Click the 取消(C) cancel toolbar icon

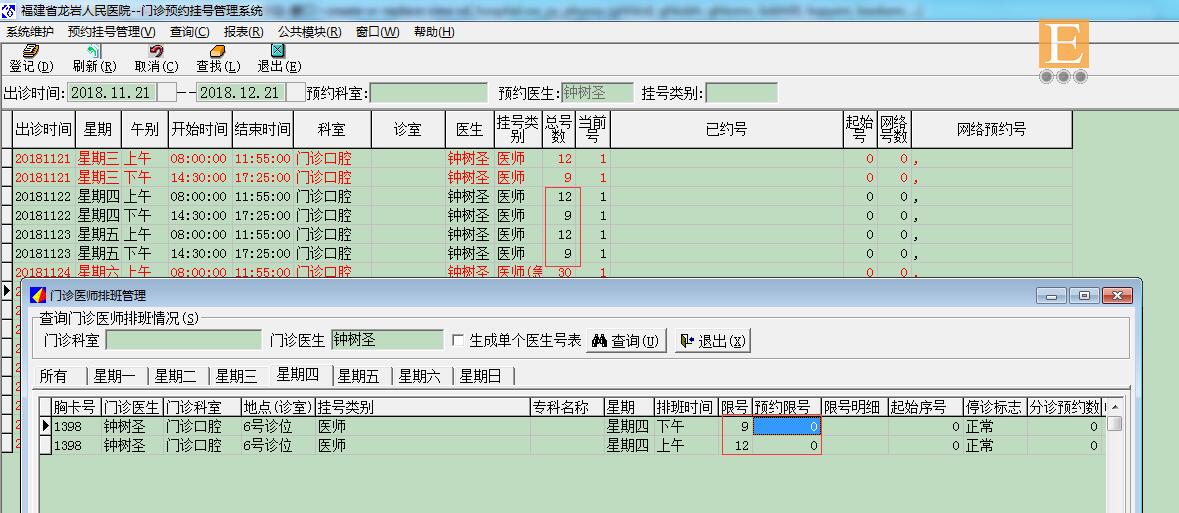[156, 51]
